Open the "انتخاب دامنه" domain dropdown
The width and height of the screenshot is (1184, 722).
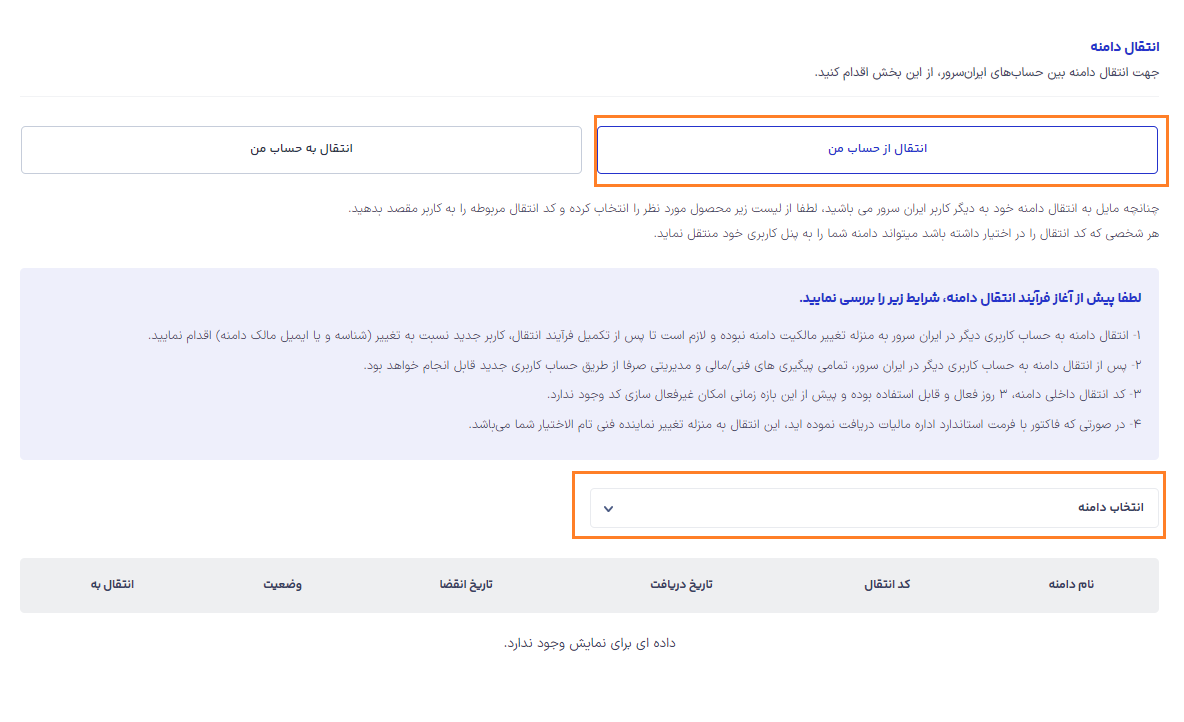tap(874, 507)
